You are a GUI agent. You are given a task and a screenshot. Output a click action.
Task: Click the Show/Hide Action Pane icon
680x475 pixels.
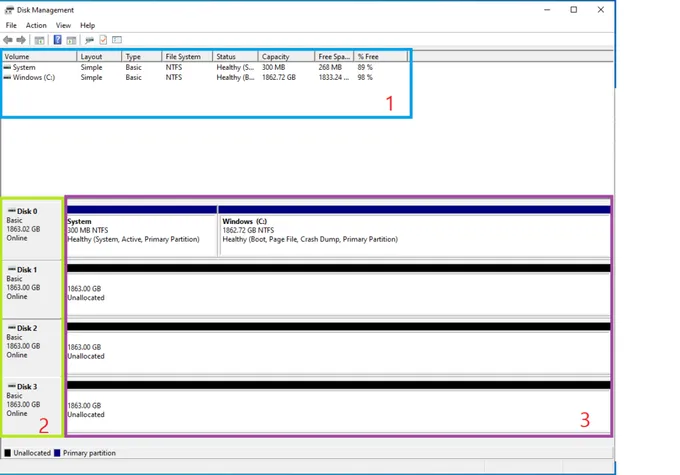pos(72,40)
